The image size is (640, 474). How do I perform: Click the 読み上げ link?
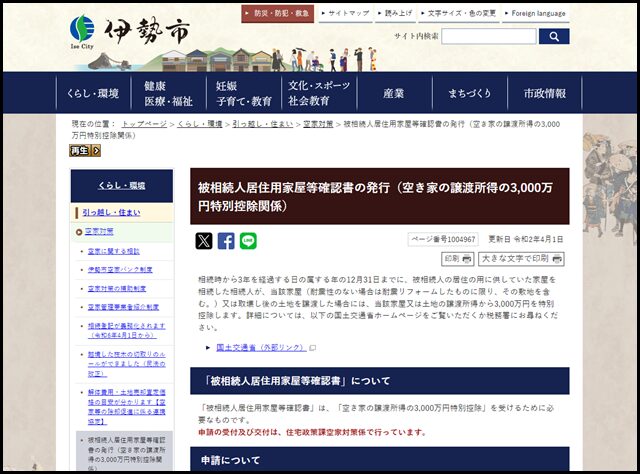[395, 13]
